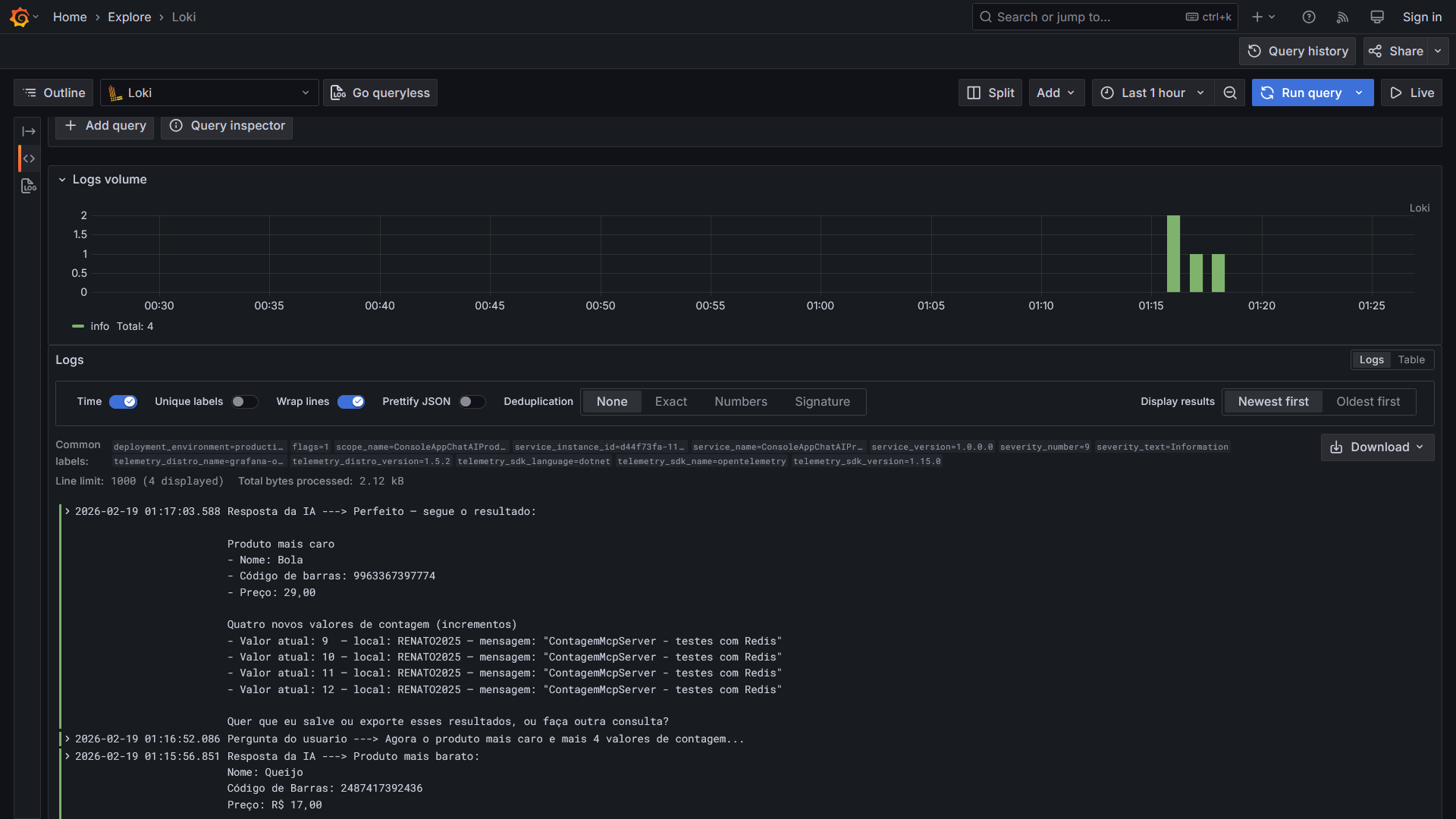Image resolution: width=1456 pixels, height=819 pixels.
Task: Expand the 01:16:52.086 log line
Action: click(67, 739)
